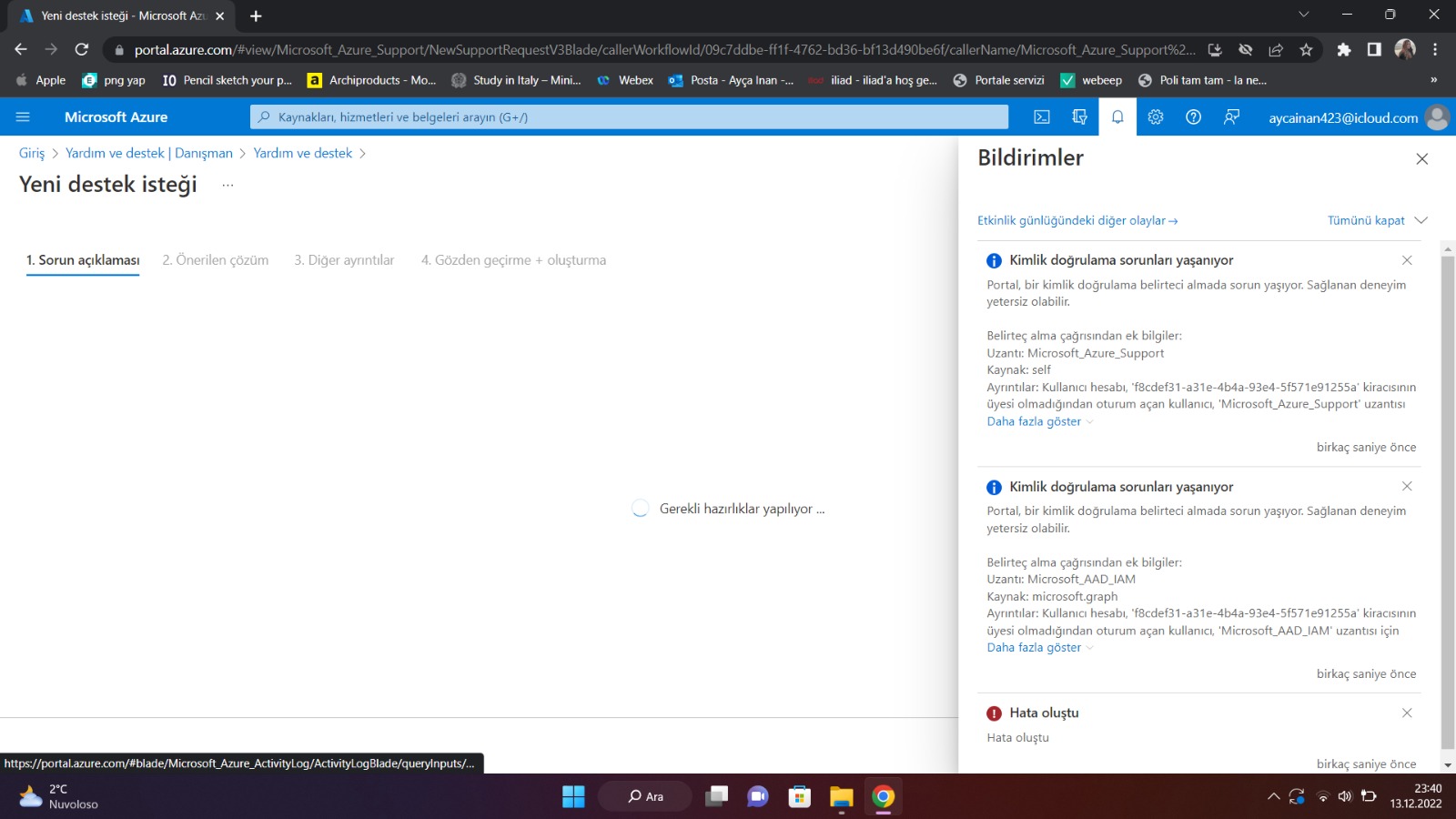
Task: Toggle the Chrome side panel
Action: (x=1374, y=50)
